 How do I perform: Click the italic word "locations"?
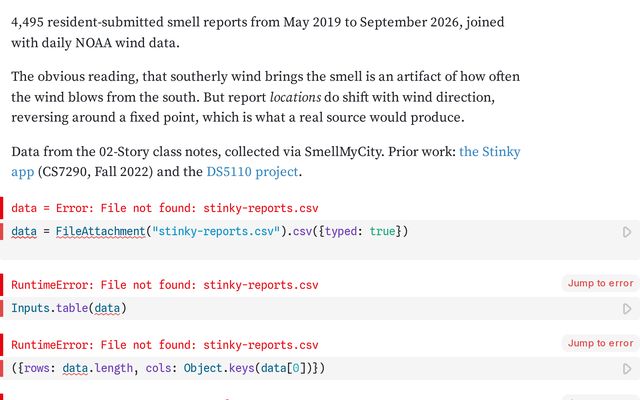(x=295, y=97)
